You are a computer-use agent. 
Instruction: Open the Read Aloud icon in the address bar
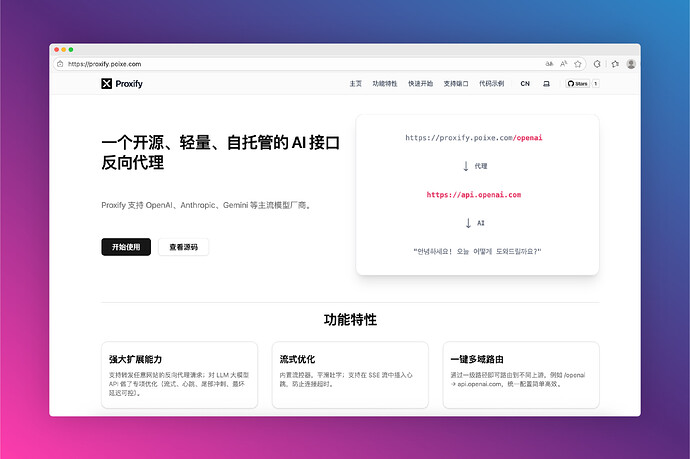564,63
